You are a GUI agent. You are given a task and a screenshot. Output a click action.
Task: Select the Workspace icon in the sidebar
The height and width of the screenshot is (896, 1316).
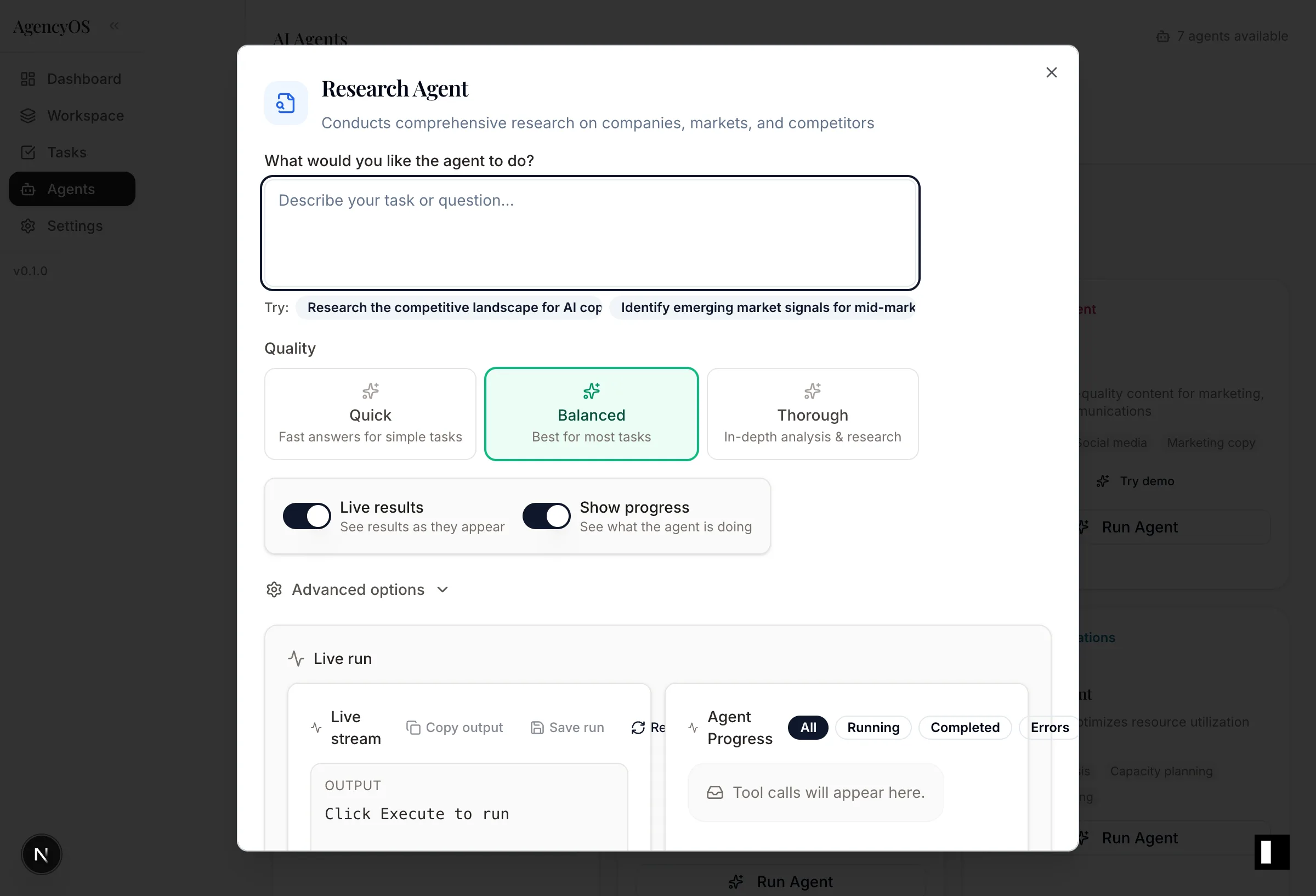29,116
